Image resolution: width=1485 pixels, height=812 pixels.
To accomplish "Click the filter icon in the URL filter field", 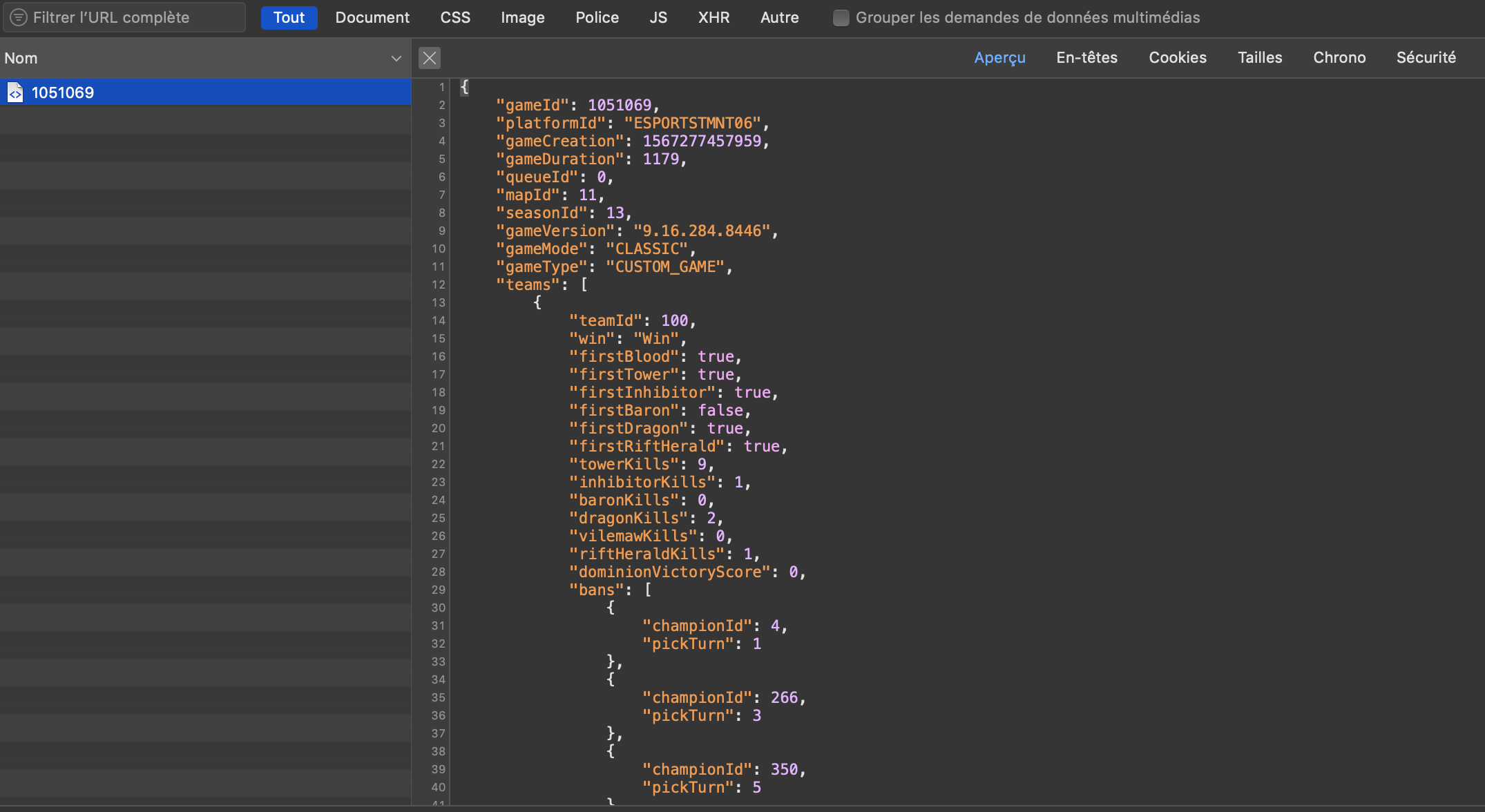I will click(19, 17).
